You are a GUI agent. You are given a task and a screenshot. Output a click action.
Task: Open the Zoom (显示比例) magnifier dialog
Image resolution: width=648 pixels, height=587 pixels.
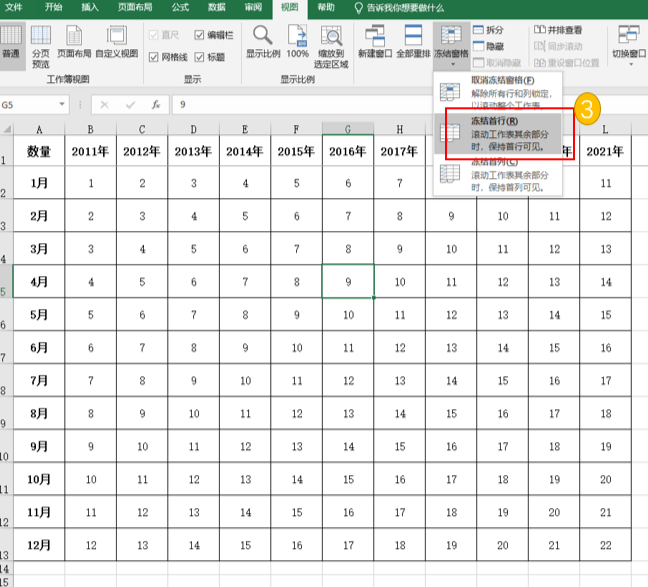coord(263,41)
